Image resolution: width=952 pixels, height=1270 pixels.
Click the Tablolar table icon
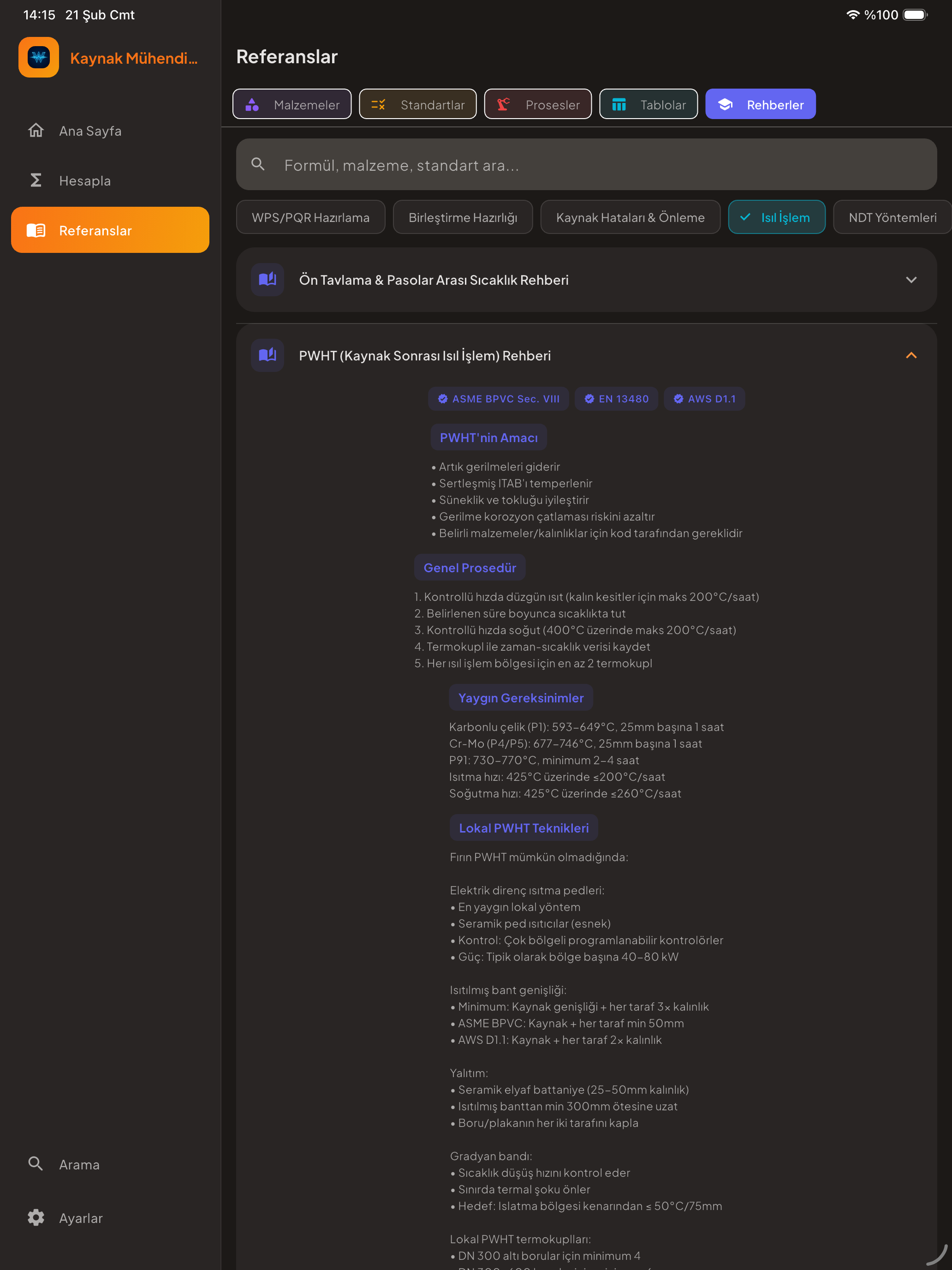pyautogui.click(x=619, y=104)
